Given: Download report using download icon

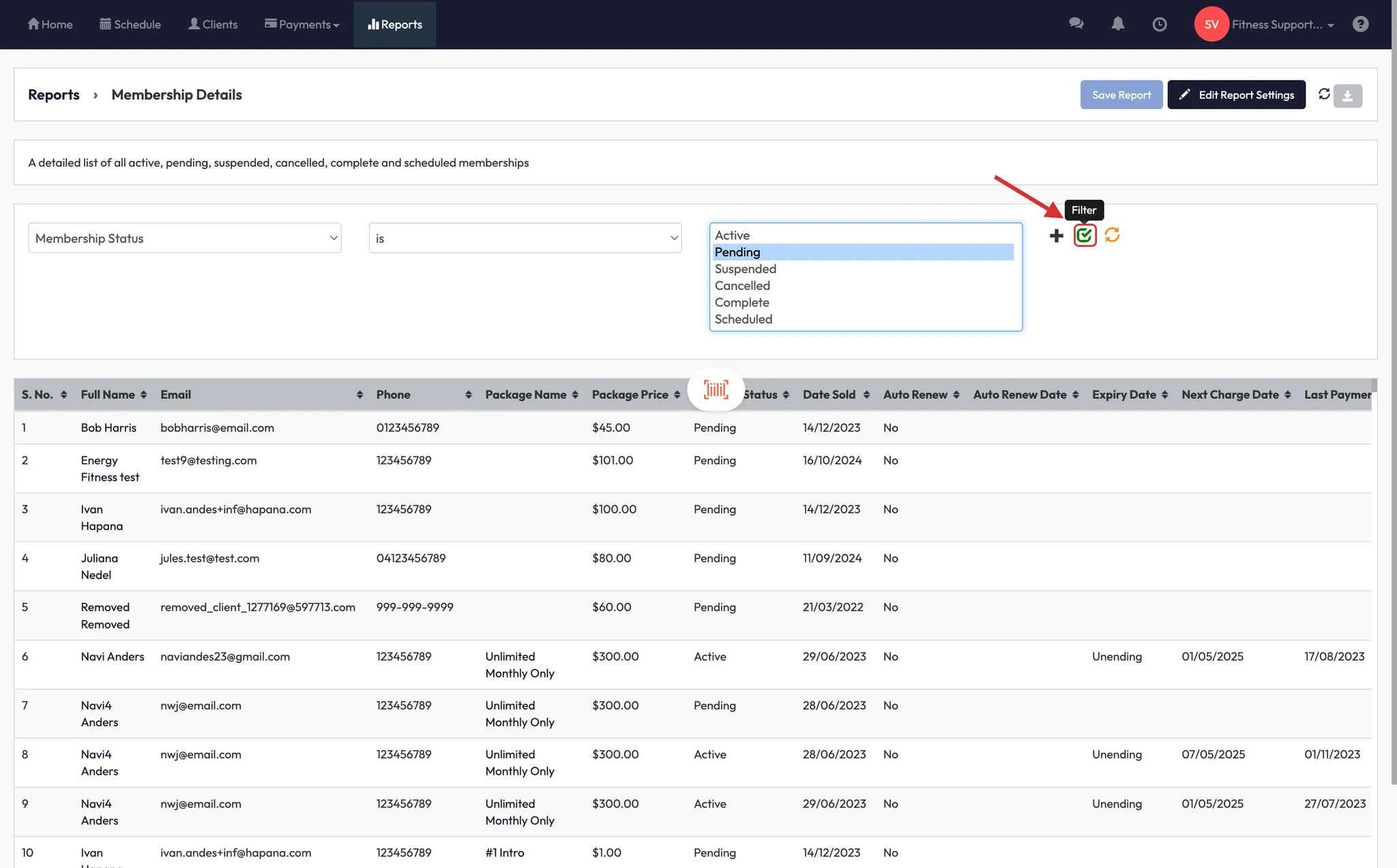Looking at the screenshot, I should 1347,96.
